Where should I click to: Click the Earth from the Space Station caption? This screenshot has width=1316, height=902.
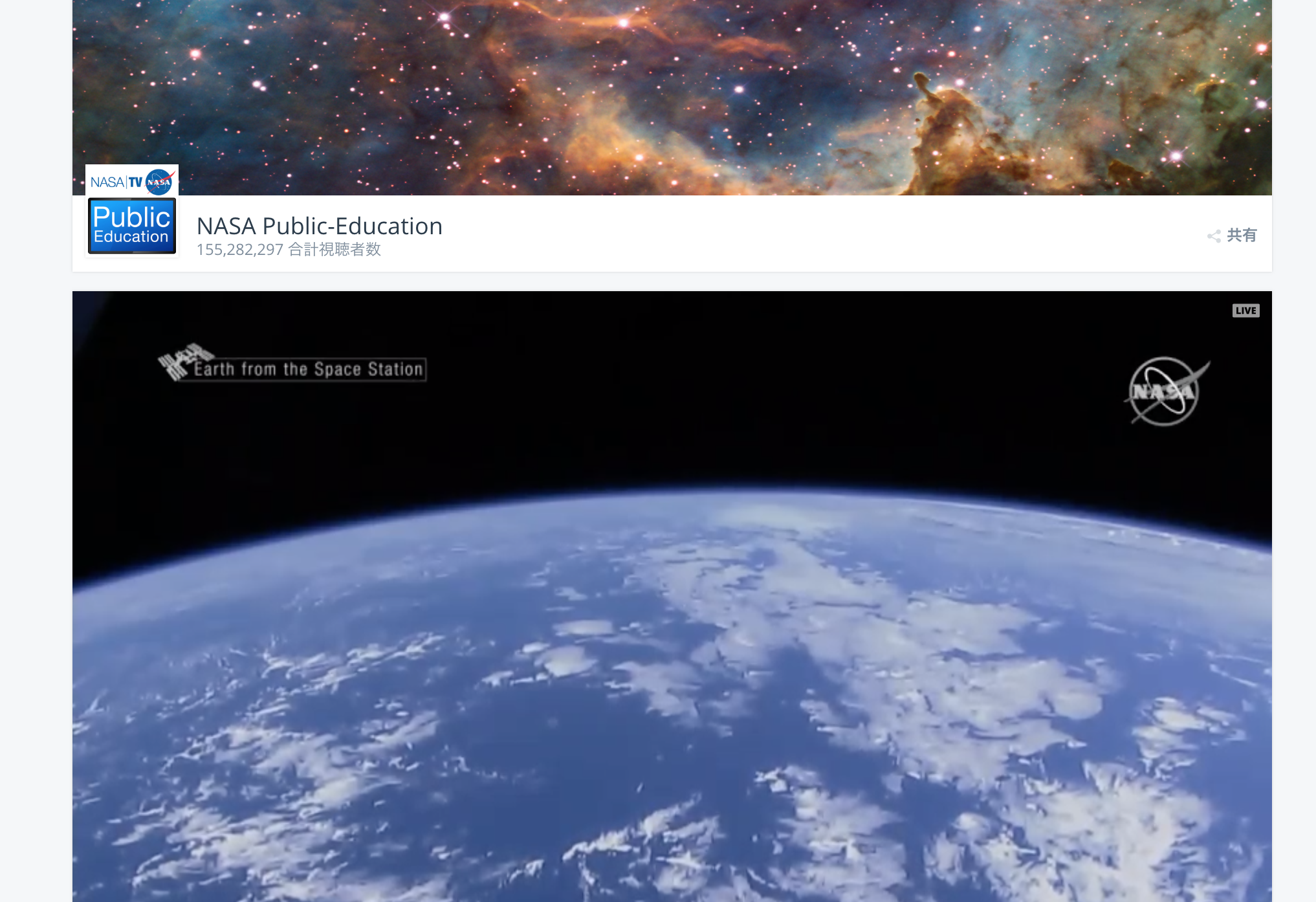pos(309,369)
